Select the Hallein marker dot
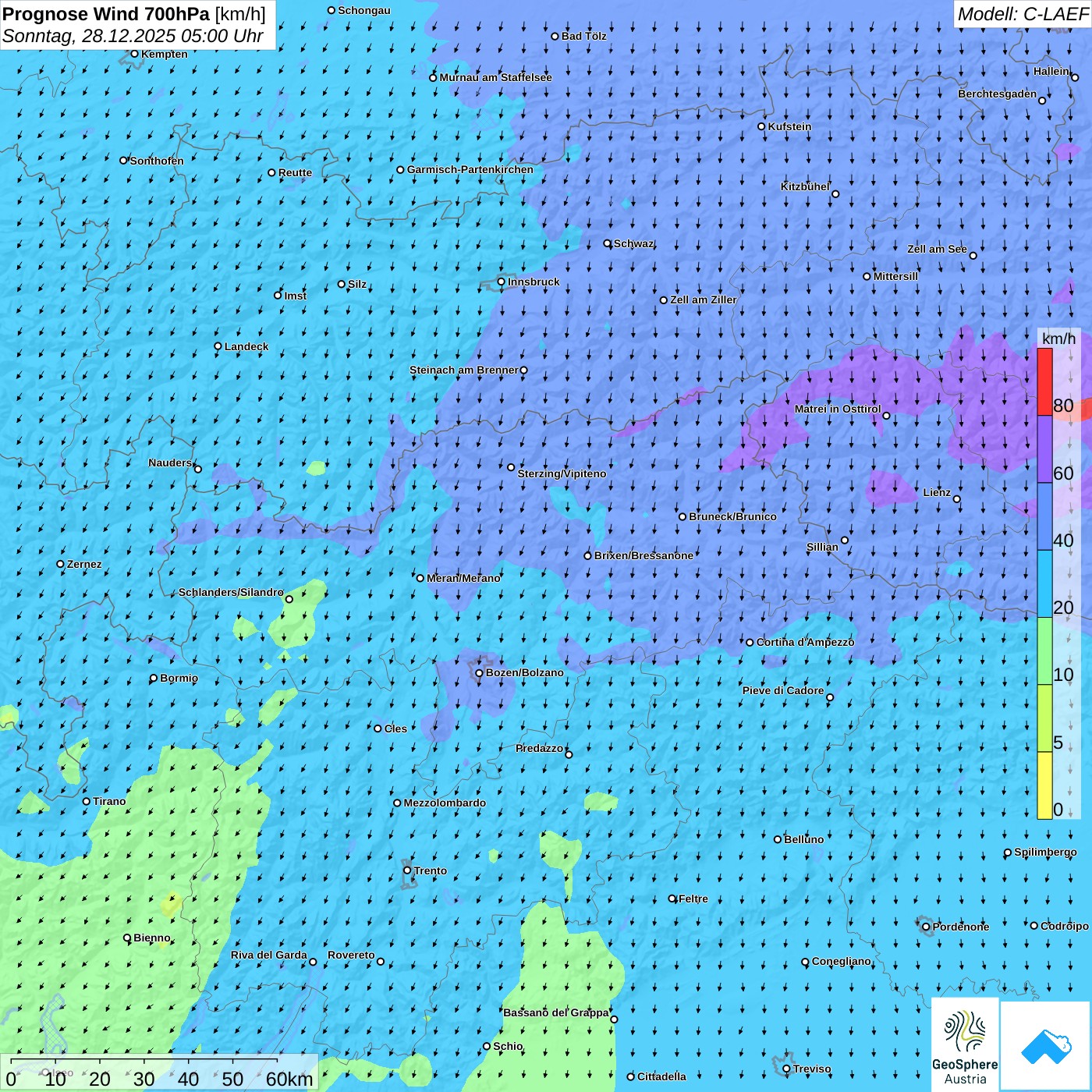The width and height of the screenshot is (1092, 1092). tap(1075, 77)
